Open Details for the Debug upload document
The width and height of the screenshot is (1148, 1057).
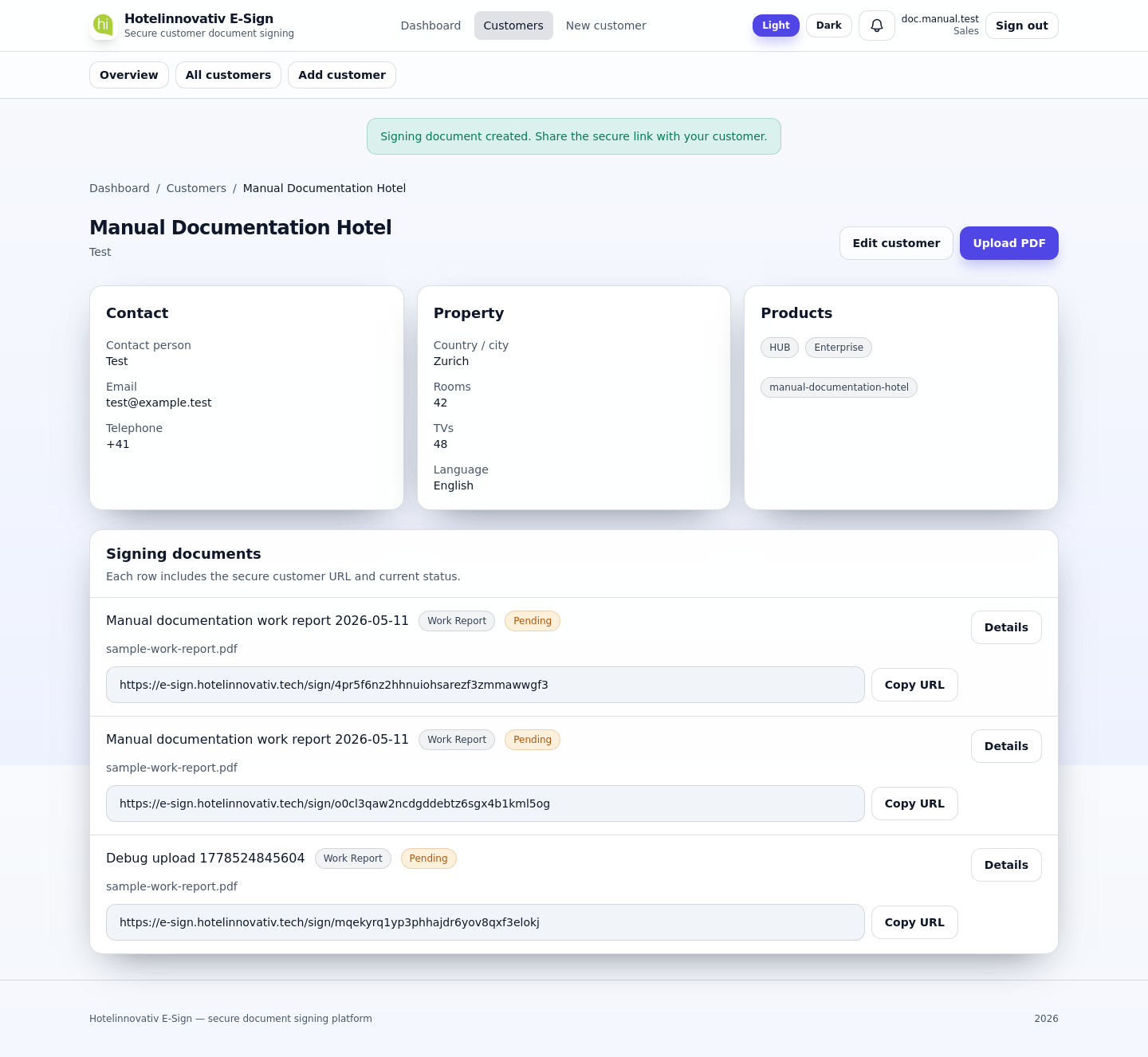[1006, 865]
